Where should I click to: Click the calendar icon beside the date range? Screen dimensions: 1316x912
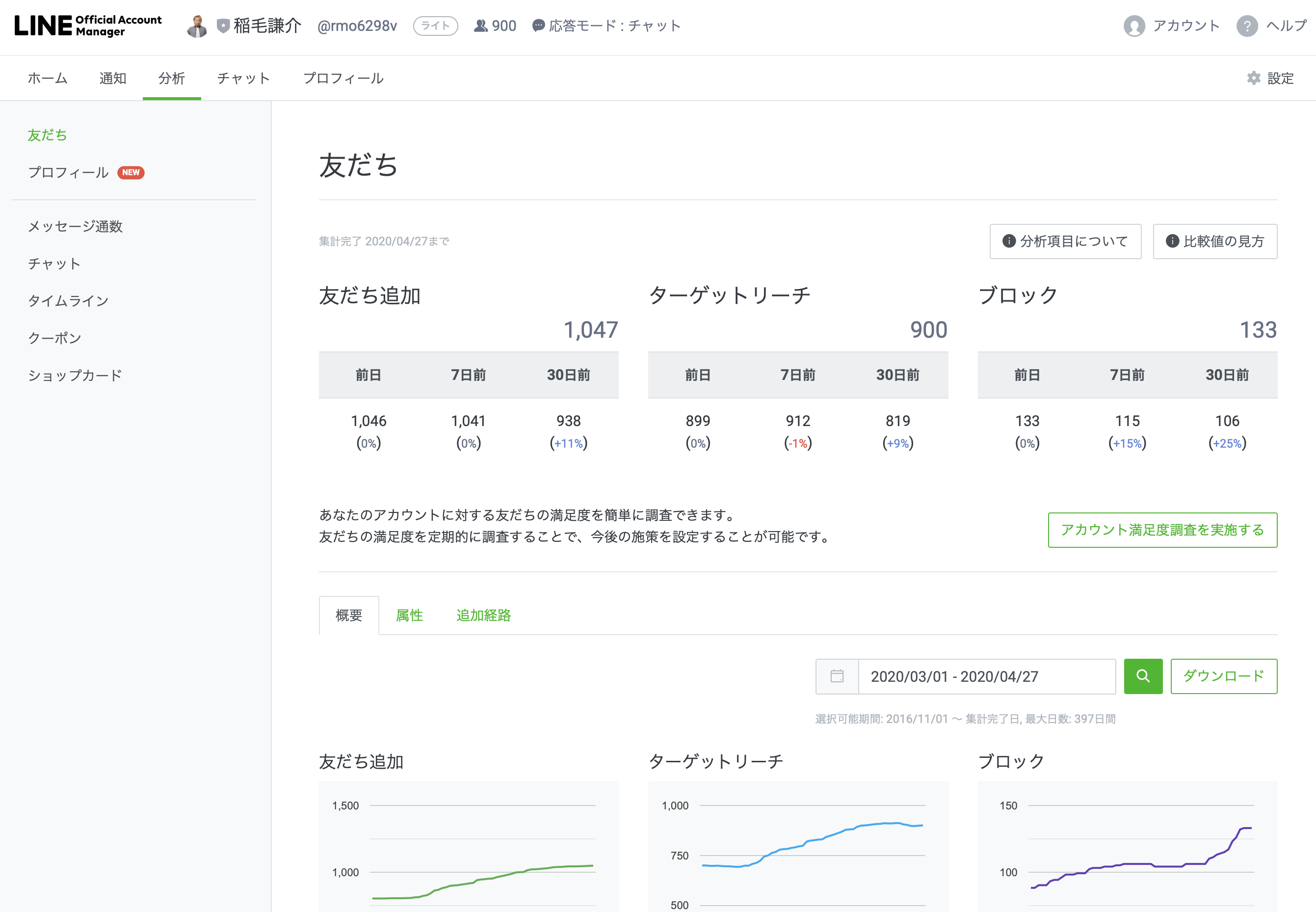[x=837, y=676]
